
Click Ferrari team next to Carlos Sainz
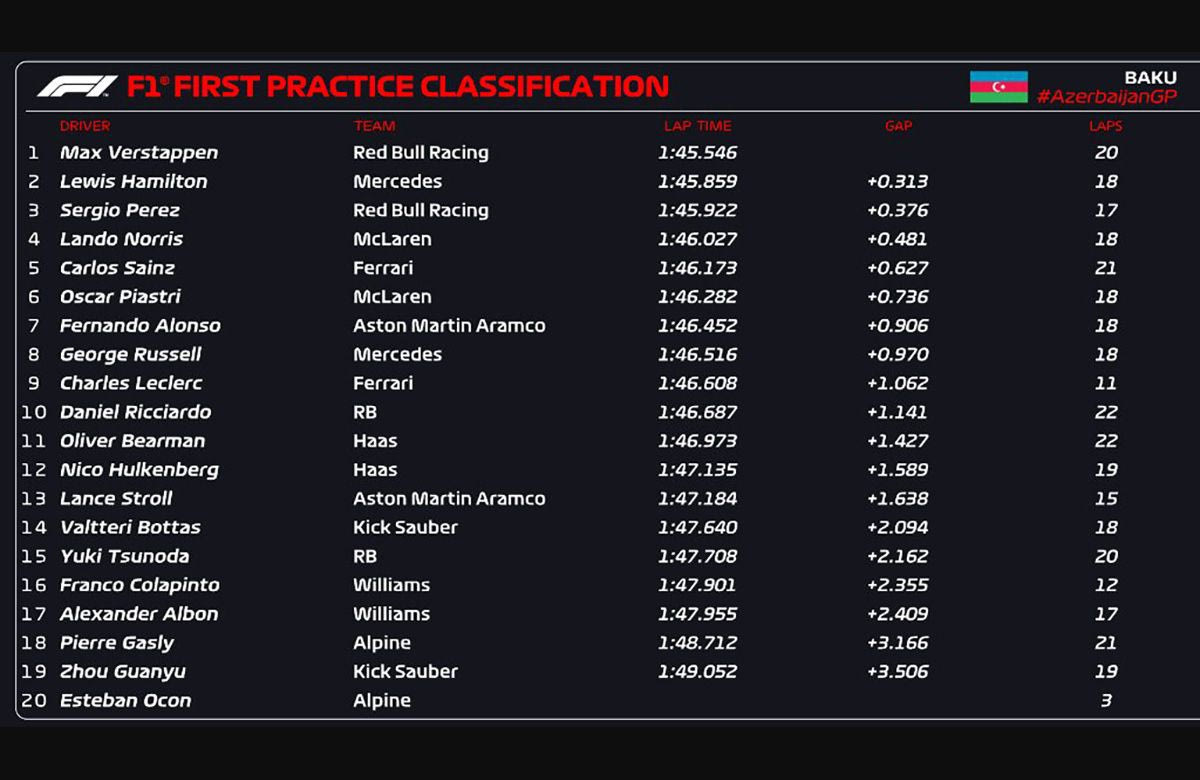[383, 268]
